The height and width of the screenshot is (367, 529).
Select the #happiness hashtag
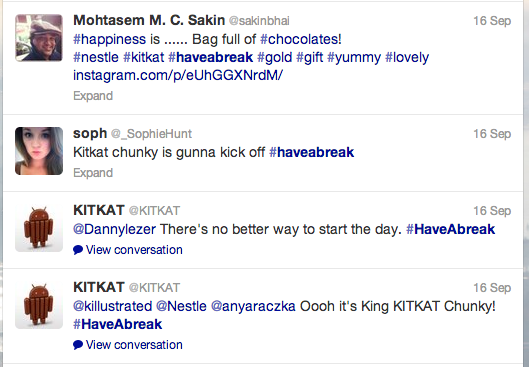point(110,39)
